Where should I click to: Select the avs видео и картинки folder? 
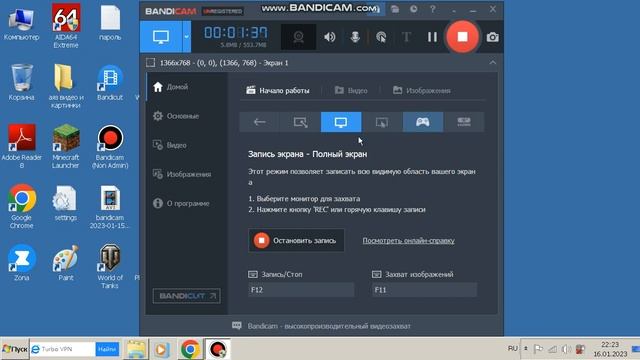66,87
